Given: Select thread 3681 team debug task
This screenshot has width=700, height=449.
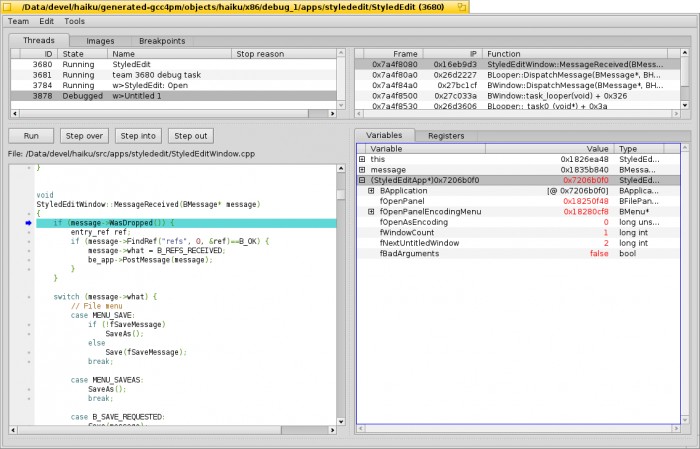Looking at the screenshot, I should click(150, 74).
